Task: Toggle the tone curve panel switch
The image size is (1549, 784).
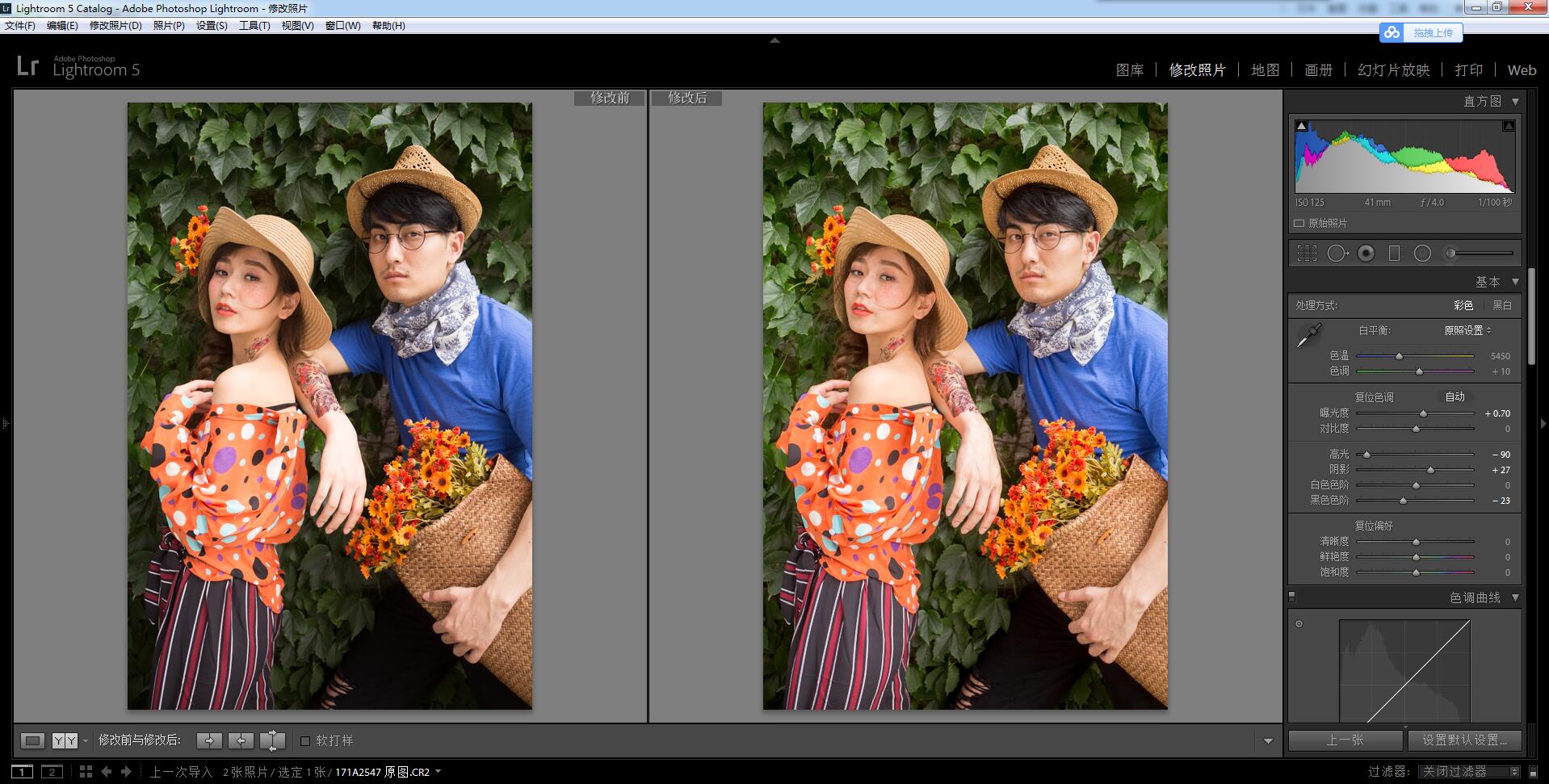Action: coord(1292,597)
